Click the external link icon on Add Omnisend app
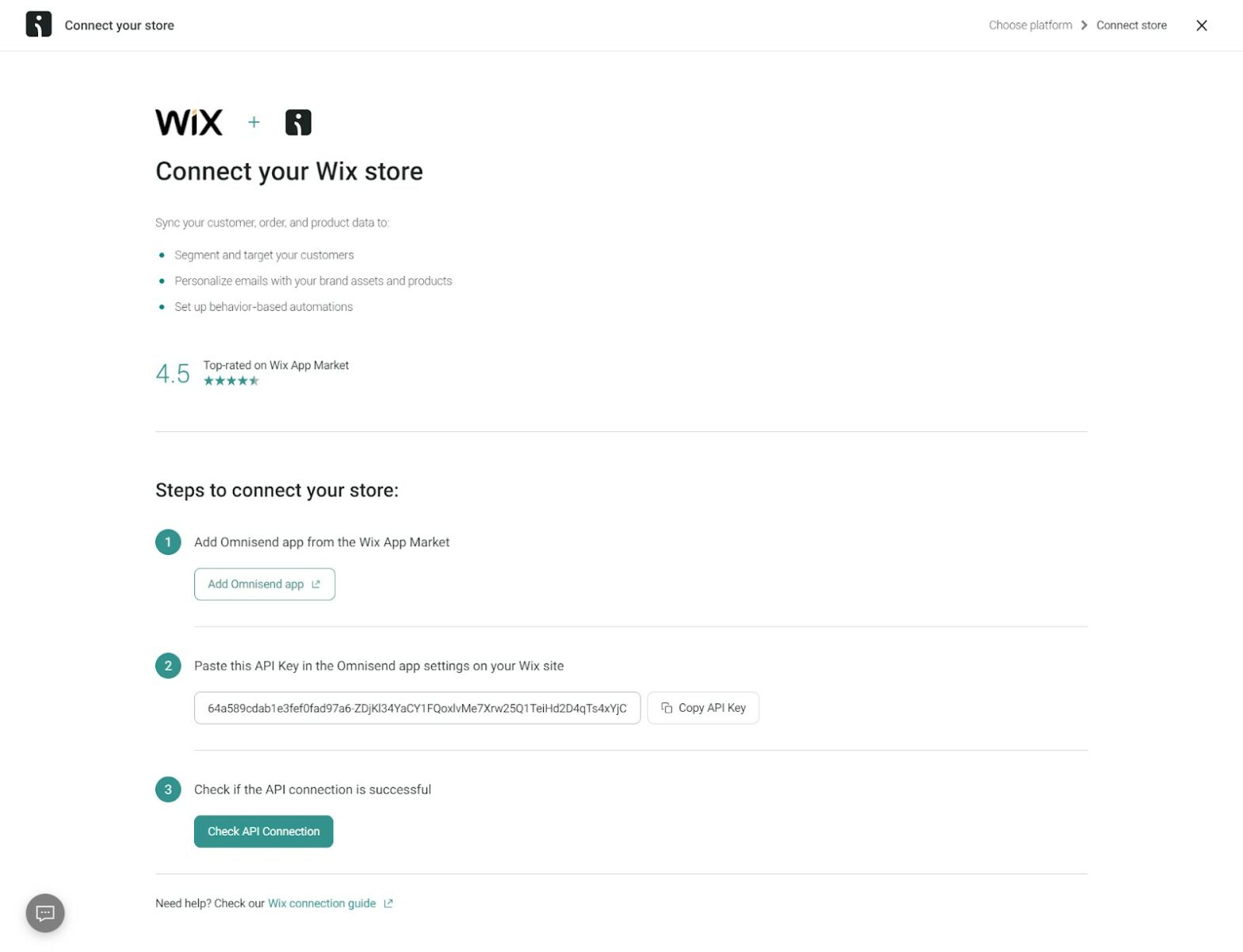The image size is (1243, 952). (316, 583)
